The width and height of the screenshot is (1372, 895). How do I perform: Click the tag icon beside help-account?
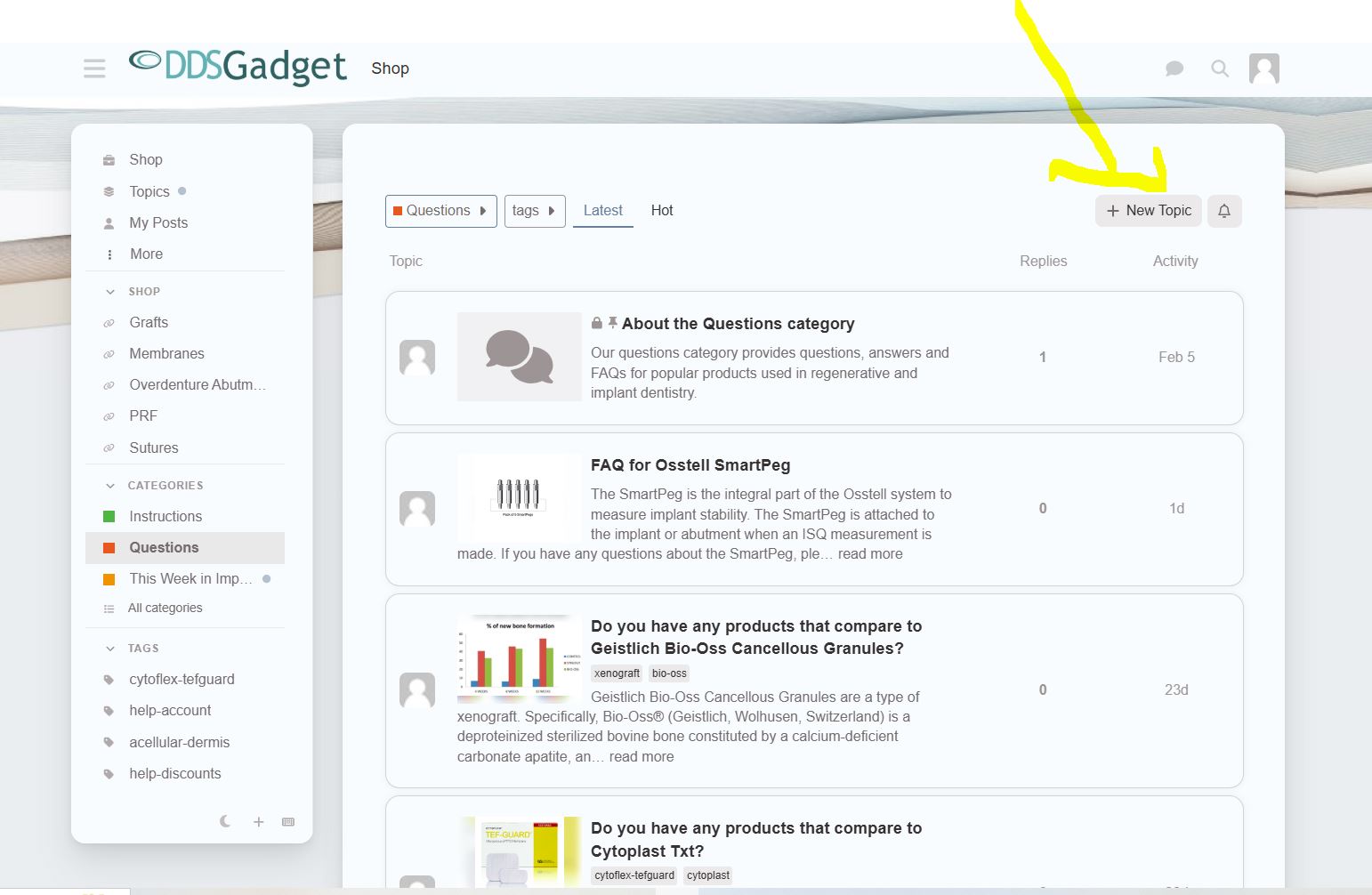click(x=109, y=711)
